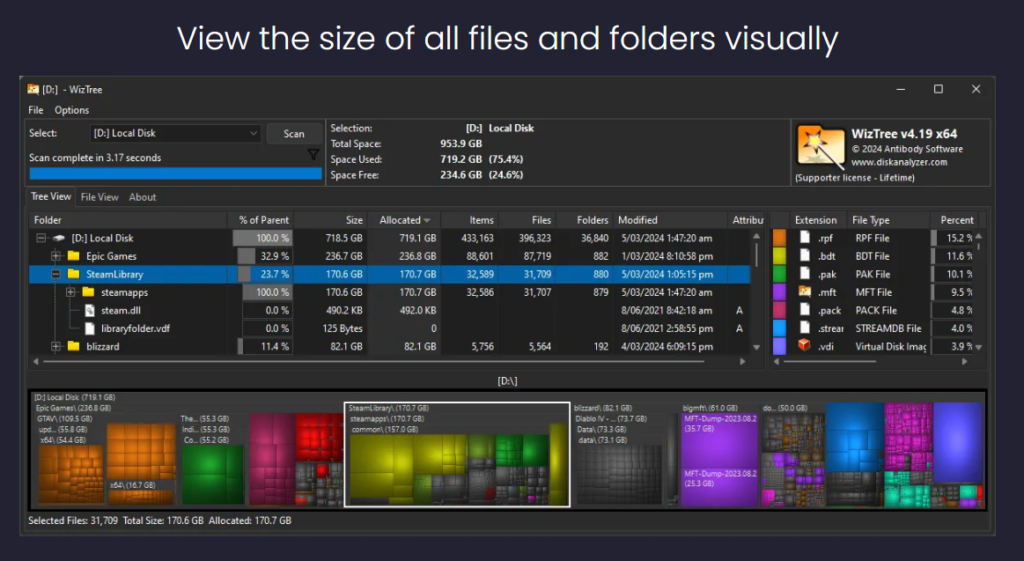
Task: Click the STREAMDB File type entry
Action: [888, 328]
